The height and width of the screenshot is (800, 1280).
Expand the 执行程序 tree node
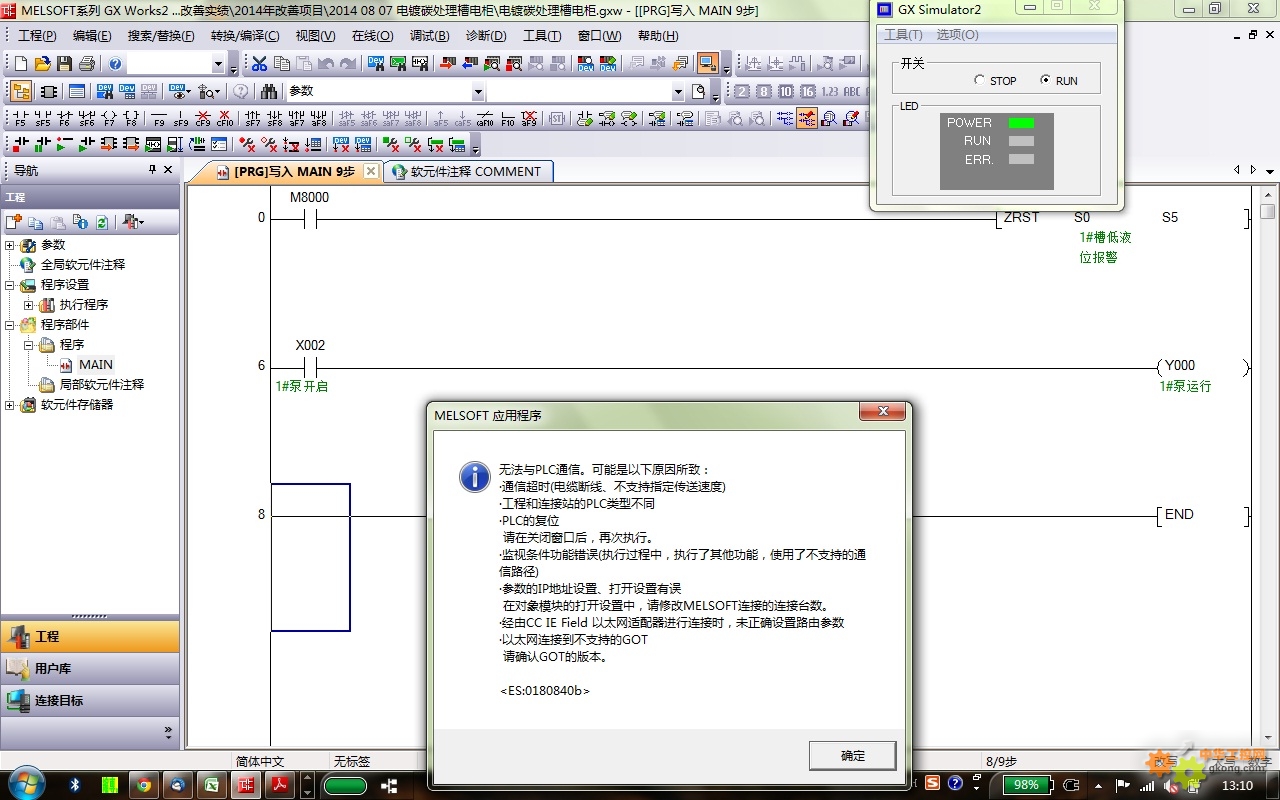(x=28, y=305)
